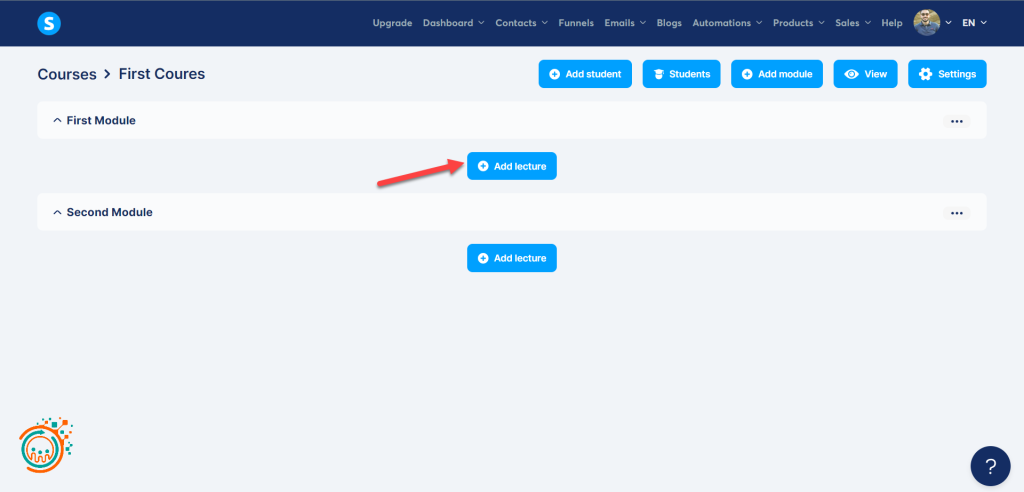The image size is (1024, 492).
Task: Add lecture to First Module
Action: pyautogui.click(x=511, y=166)
